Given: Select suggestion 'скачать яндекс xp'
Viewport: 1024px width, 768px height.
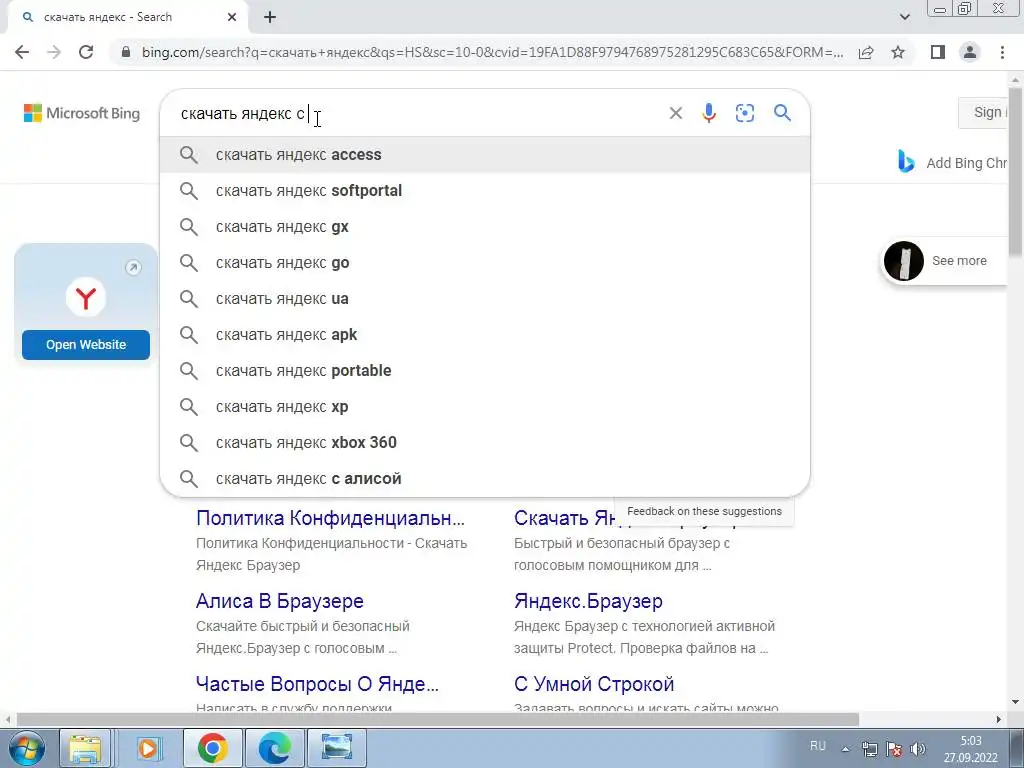Looking at the screenshot, I should 485,406.
